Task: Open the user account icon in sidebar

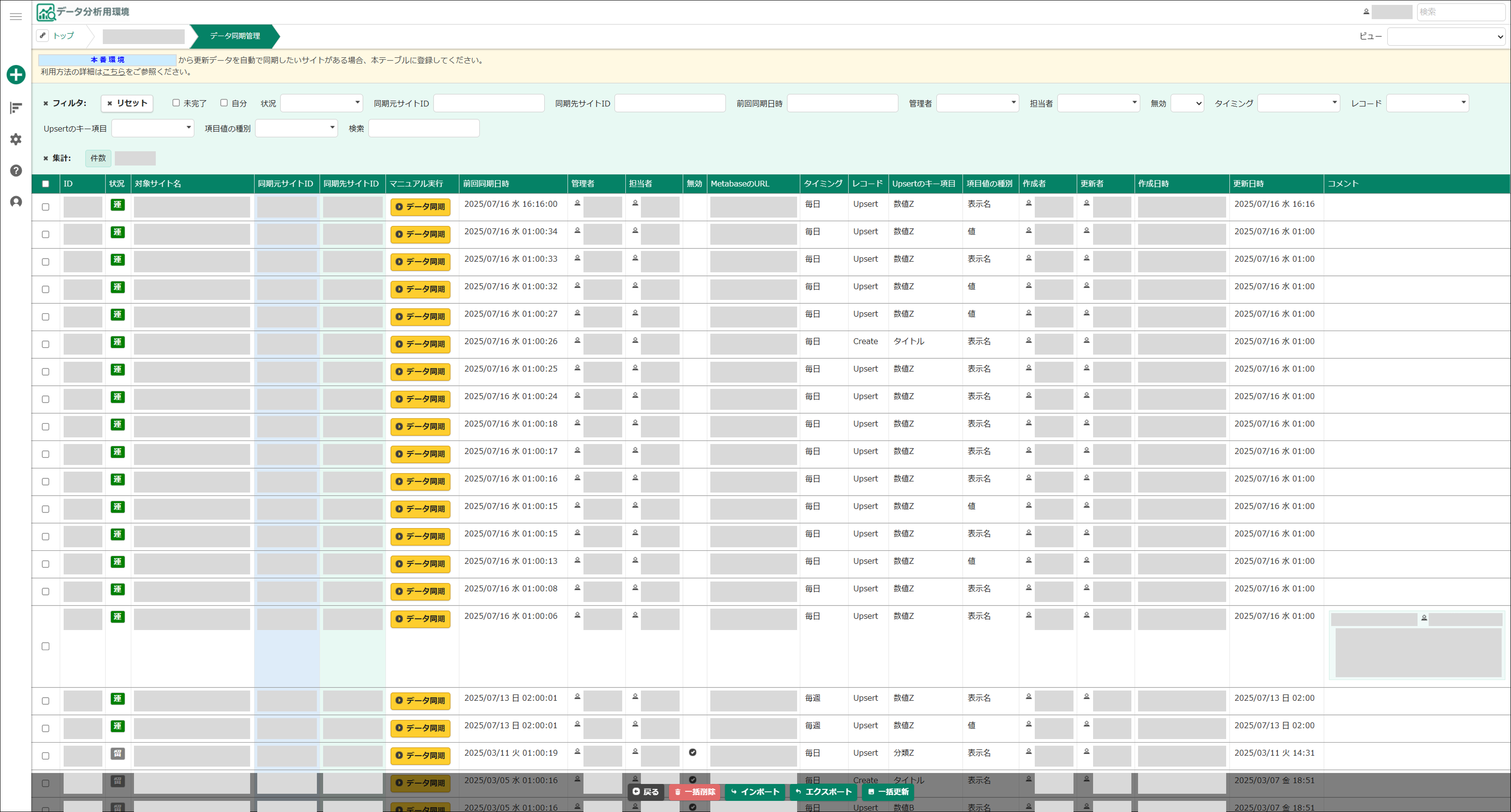Action: click(x=16, y=202)
